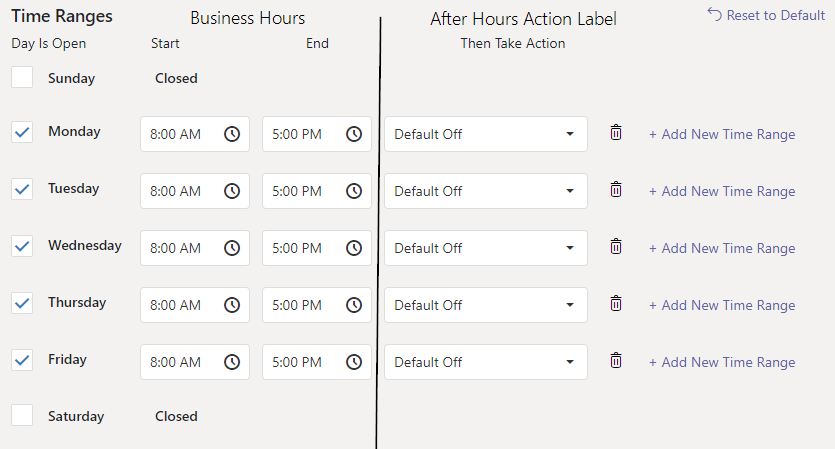Uncheck the Monday open checkbox
The image size is (835, 449).
[22, 132]
